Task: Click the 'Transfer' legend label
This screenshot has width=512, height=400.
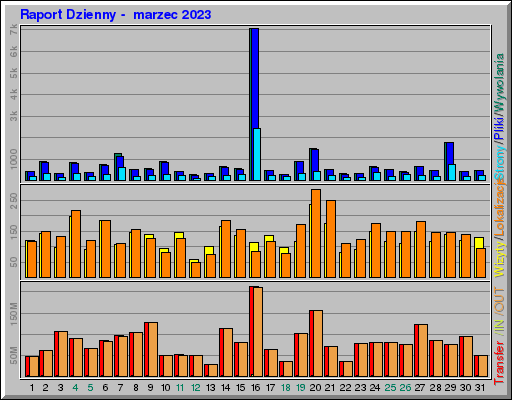Action: [499, 363]
